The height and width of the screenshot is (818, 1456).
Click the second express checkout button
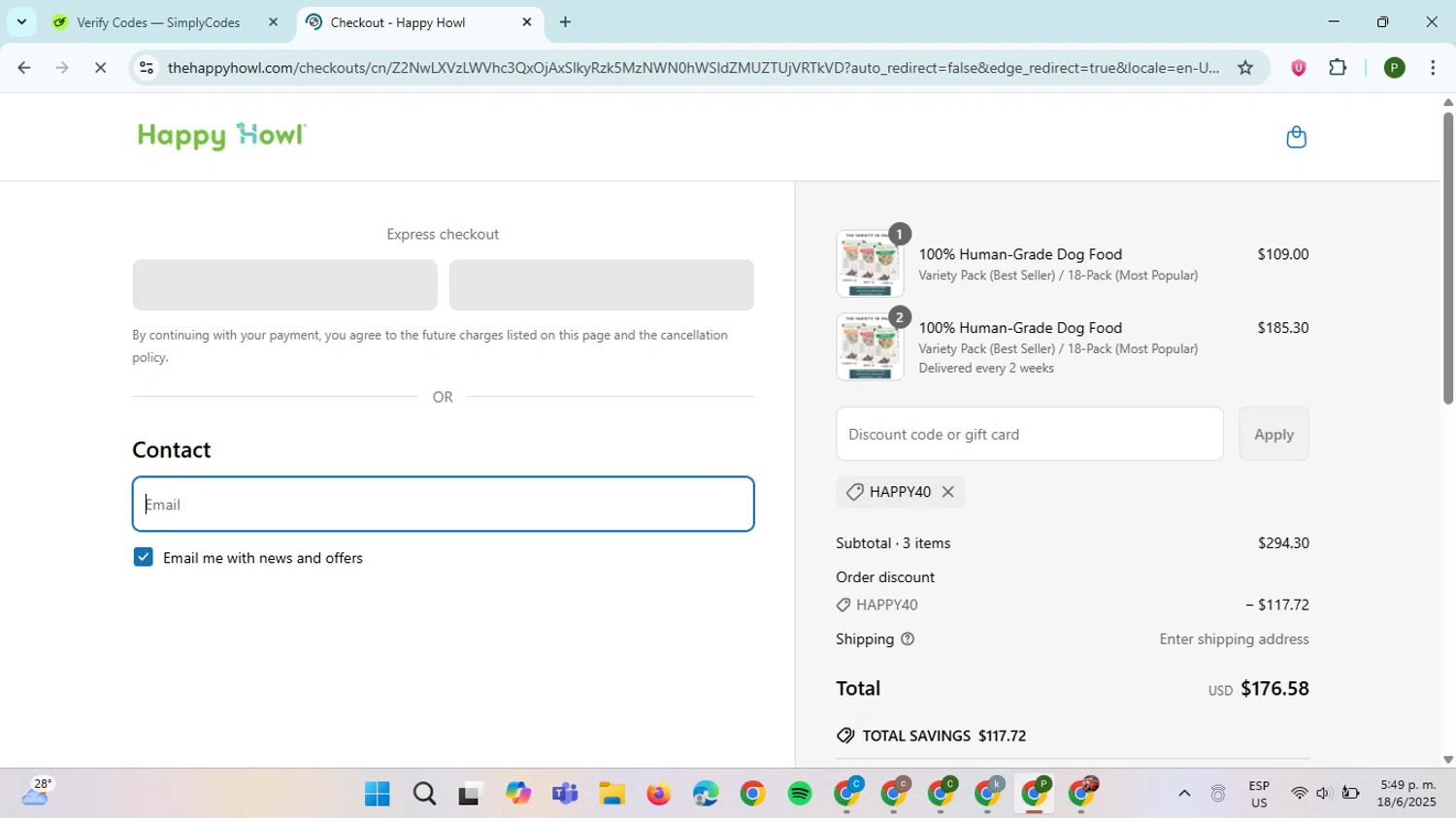tap(602, 284)
